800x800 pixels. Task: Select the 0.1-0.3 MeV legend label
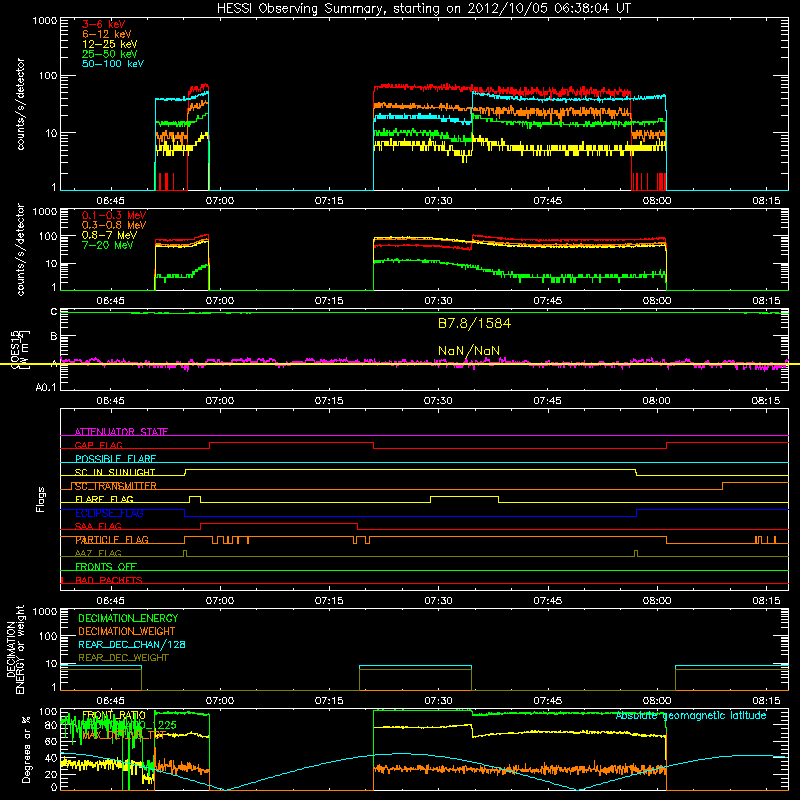pos(114,215)
